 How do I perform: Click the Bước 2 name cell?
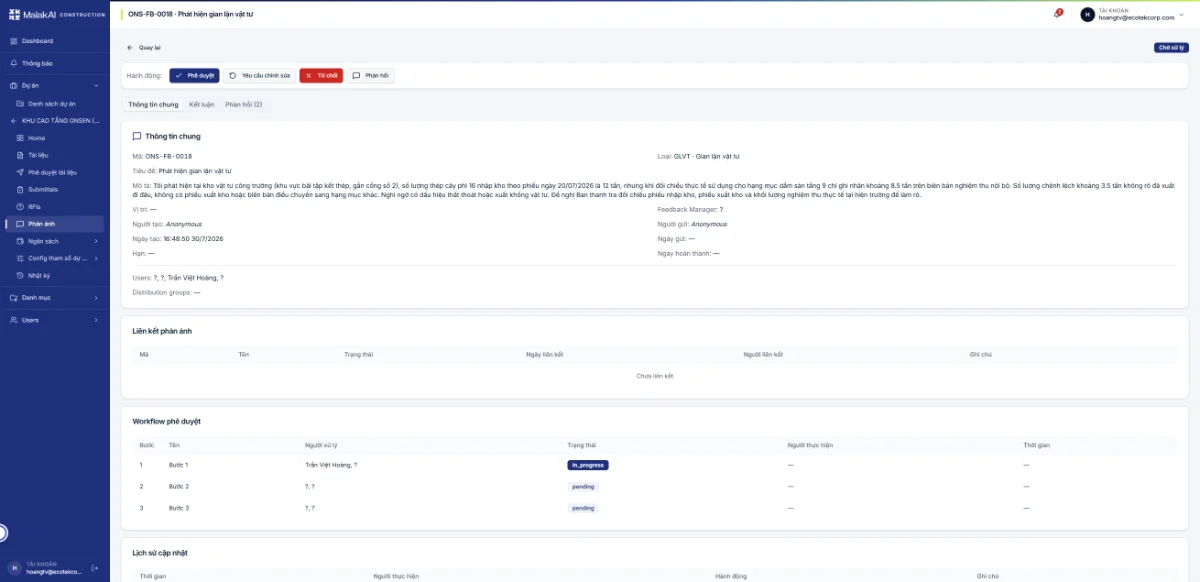(x=179, y=487)
